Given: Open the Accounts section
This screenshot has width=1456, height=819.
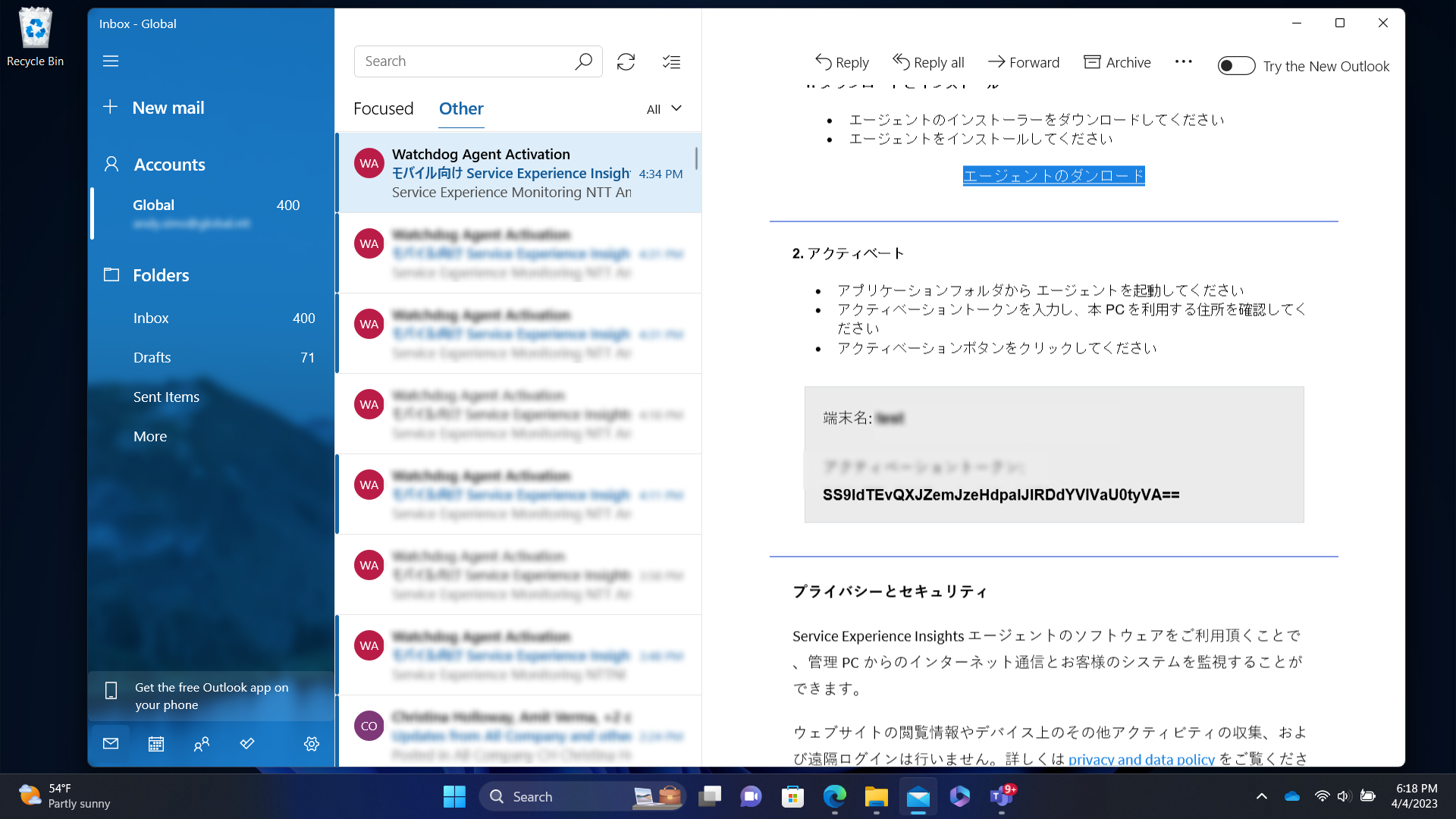Looking at the screenshot, I should click(169, 165).
